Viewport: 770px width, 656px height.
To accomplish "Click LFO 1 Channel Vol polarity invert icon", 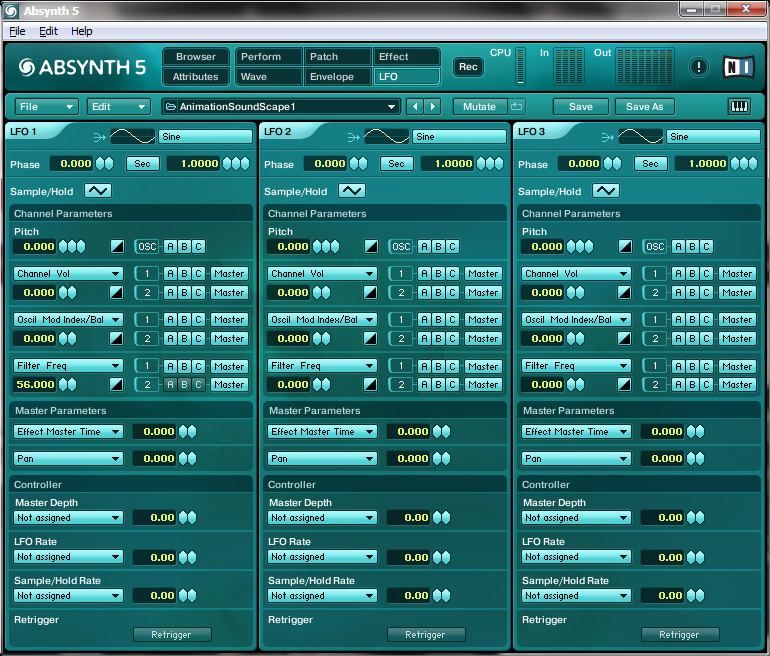I will click(x=116, y=293).
